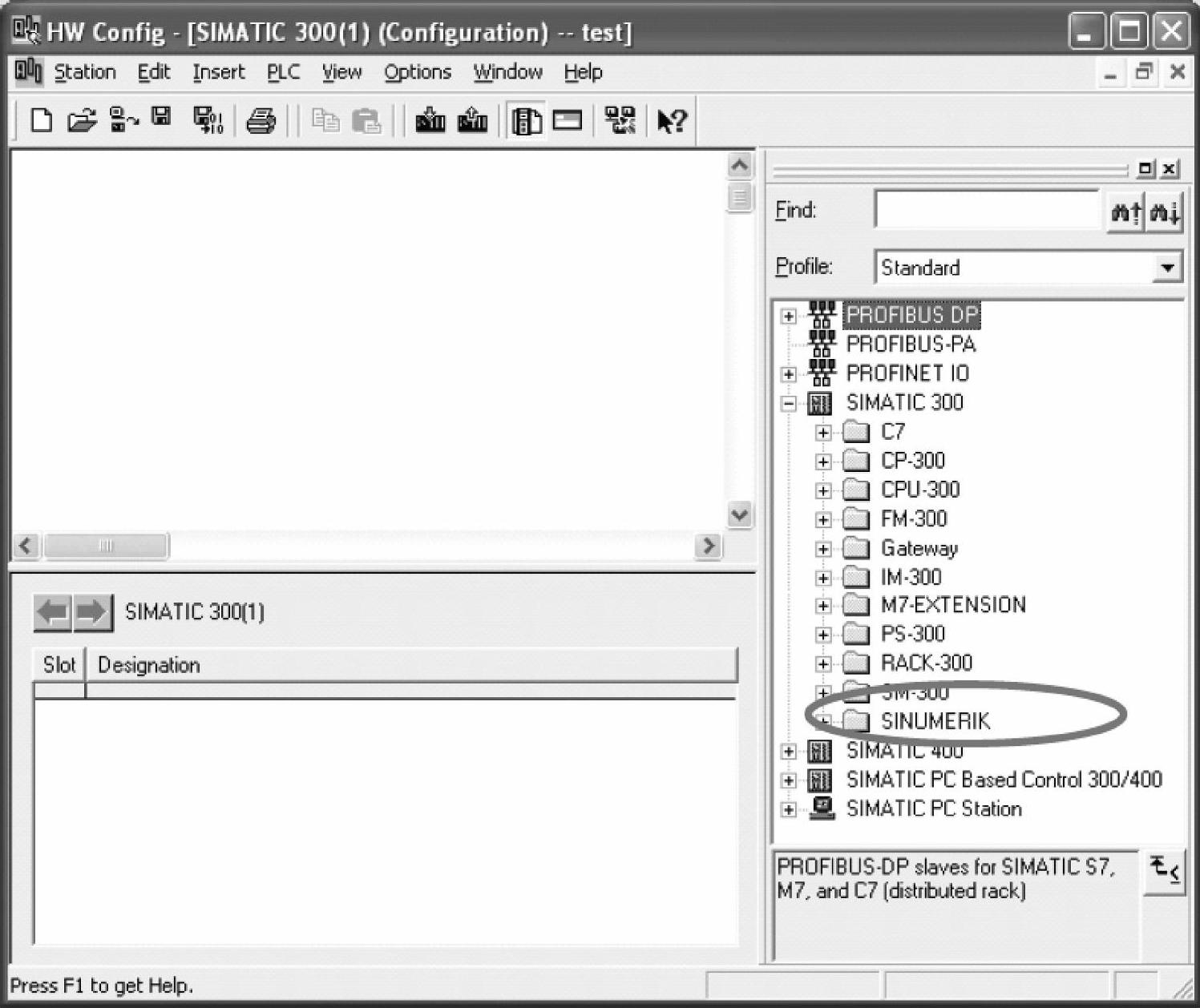1200x1008 pixels.
Task: Close the hardware catalog panel
Action: [x=1170, y=168]
